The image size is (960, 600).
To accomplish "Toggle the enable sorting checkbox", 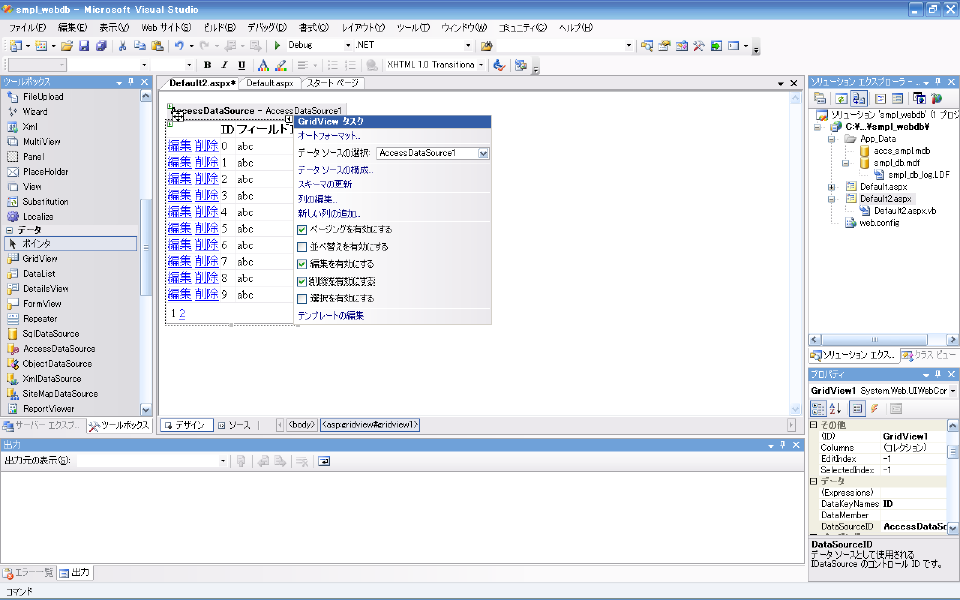I will click(x=302, y=247).
